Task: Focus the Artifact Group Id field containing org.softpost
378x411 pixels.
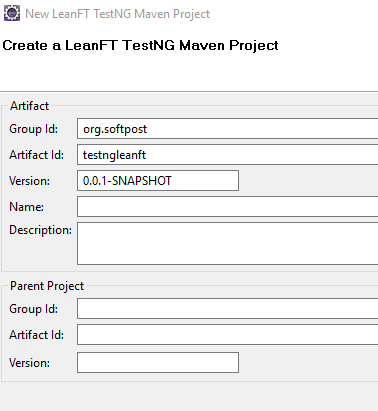Action: point(228,129)
